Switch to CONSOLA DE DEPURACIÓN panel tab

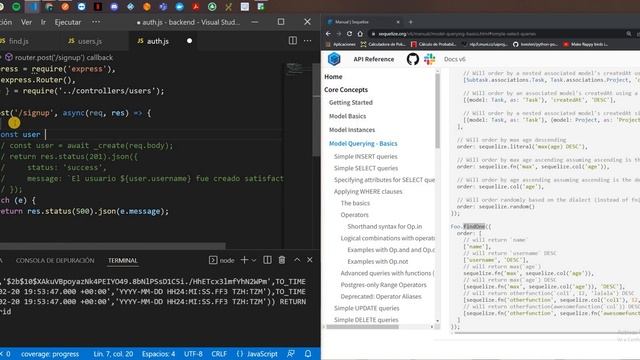(55, 260)
